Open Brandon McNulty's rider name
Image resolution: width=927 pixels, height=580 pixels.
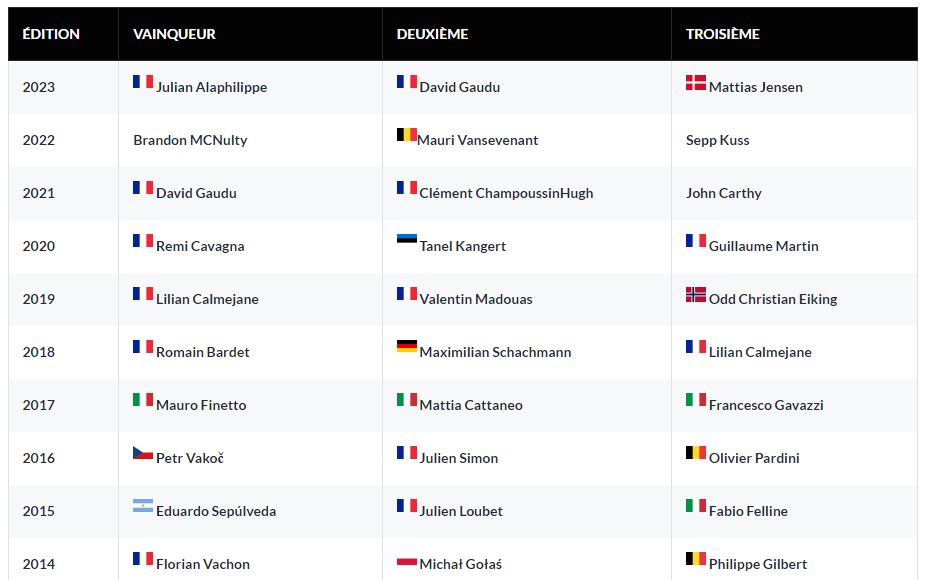[x=190, y=140]
